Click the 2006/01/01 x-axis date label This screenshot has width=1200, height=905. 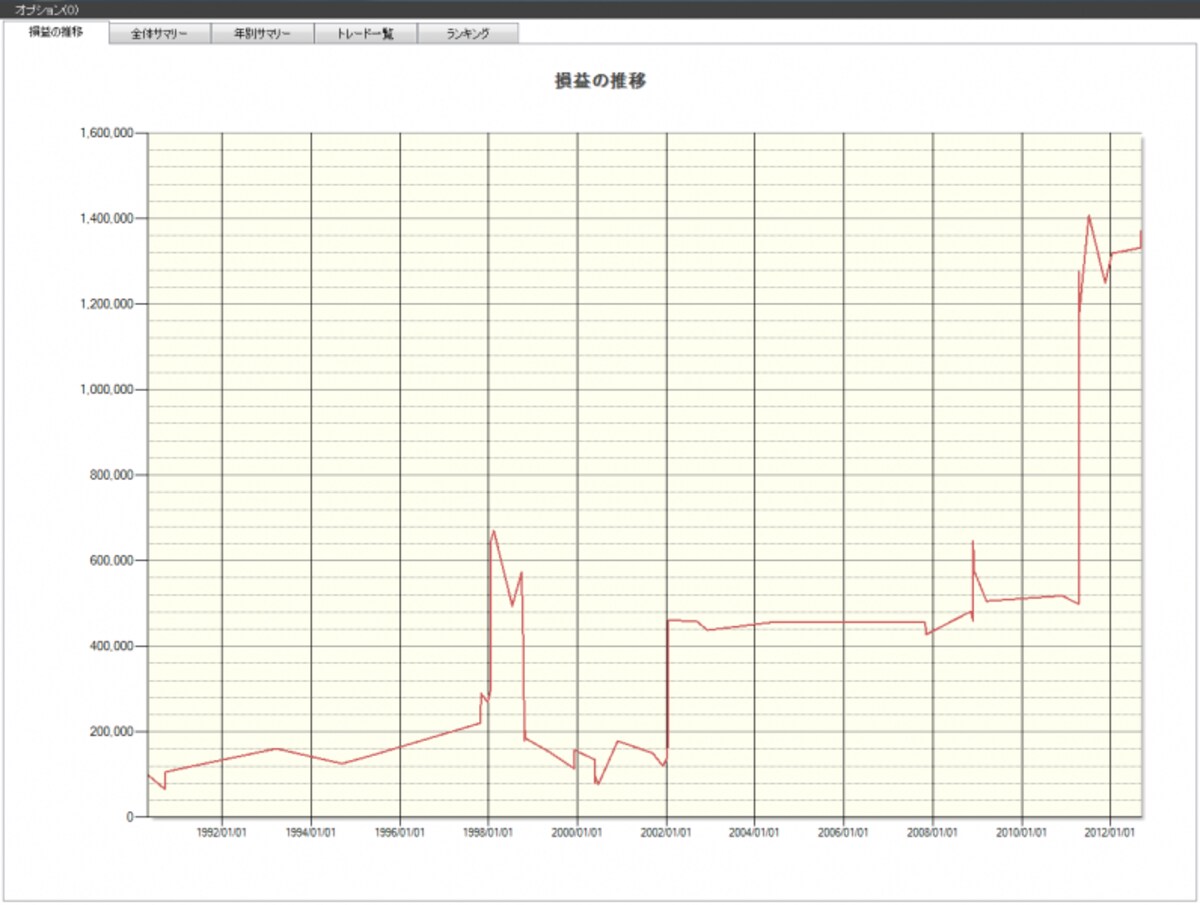point(843,830)
